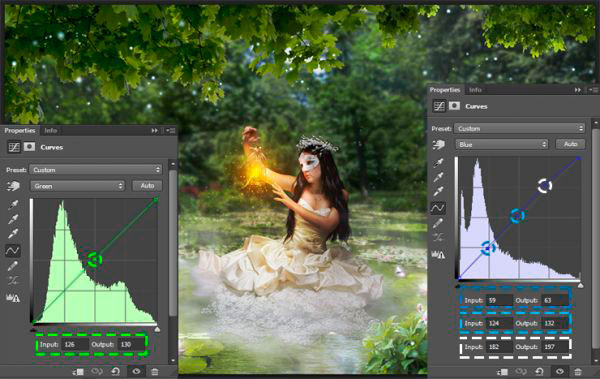The width and height of the screenshot is (600, 379).
Task: Click top-right endpoint of the Green curve
Action: (x=156, y=199)
